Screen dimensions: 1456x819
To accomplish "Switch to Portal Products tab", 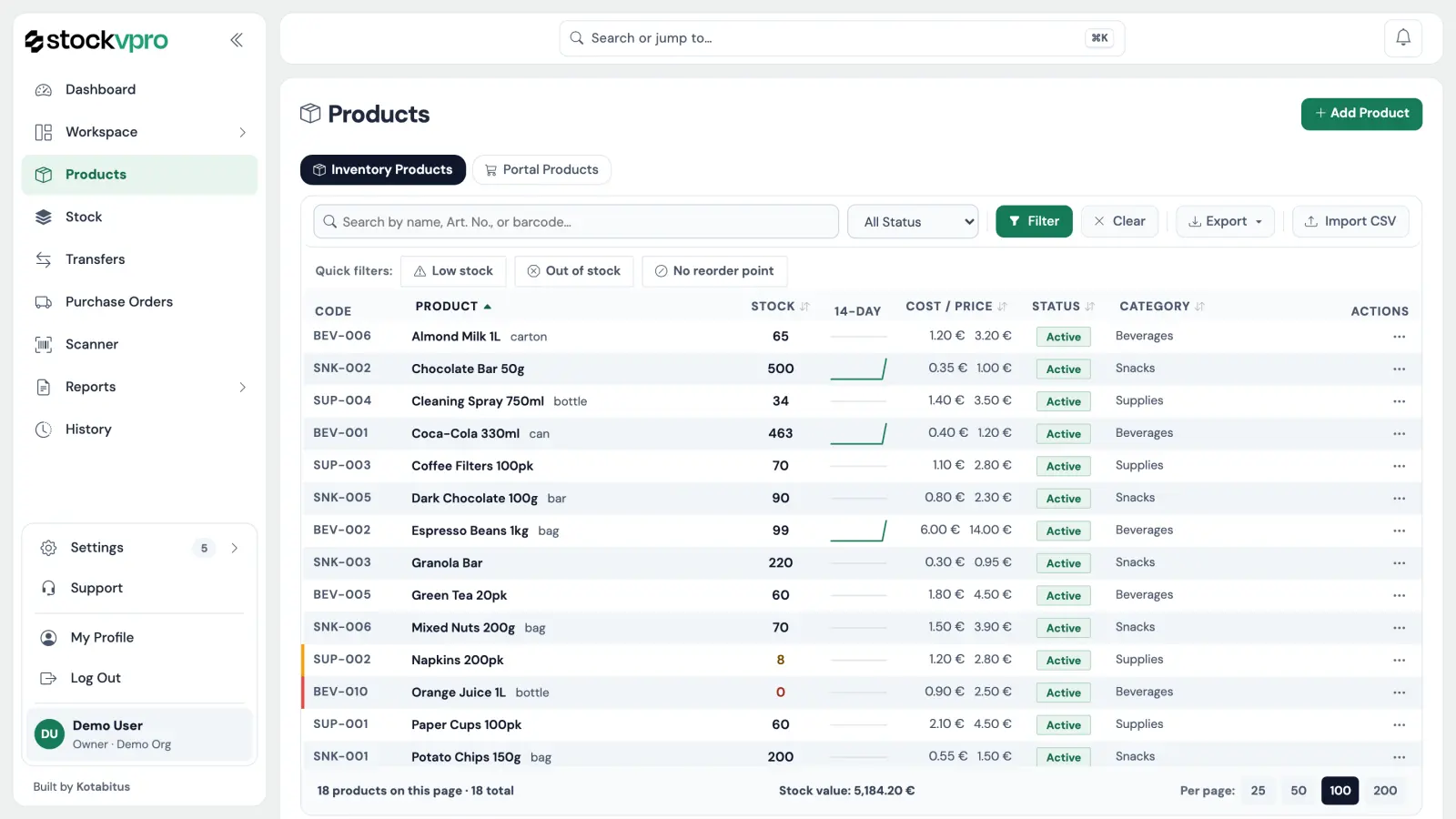I will pos(541,170).
